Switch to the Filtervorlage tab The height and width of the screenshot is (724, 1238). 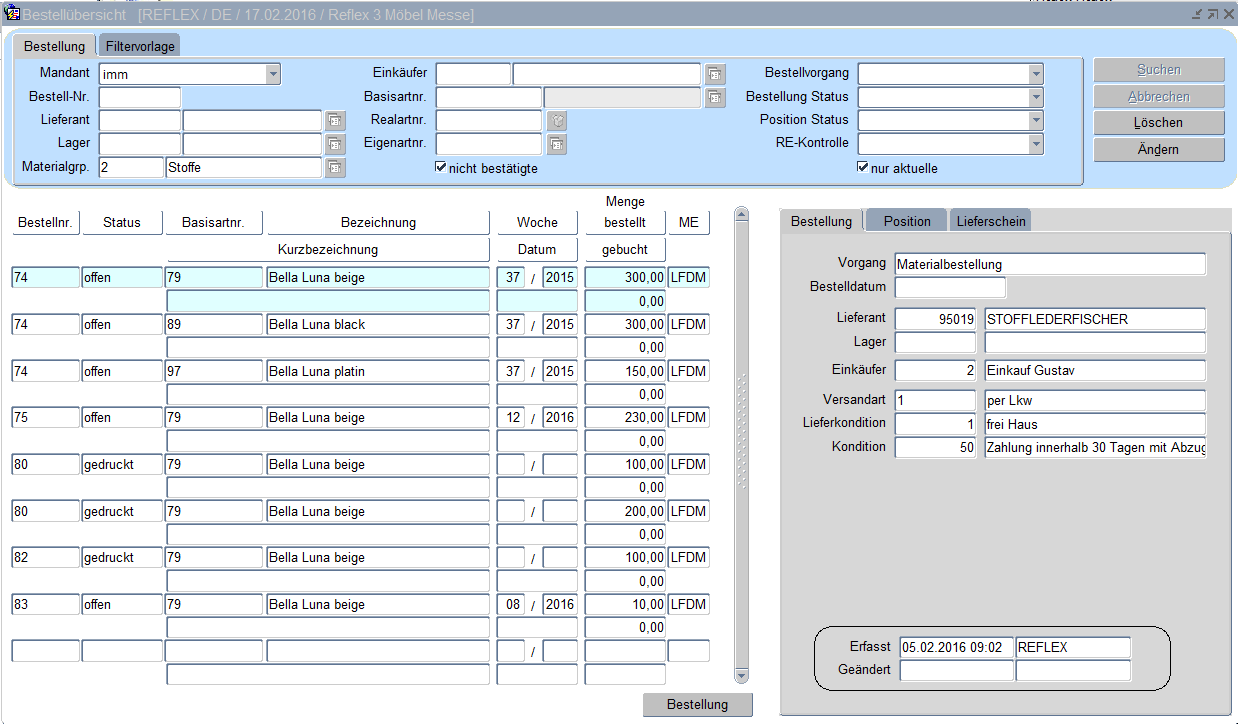click(x=140, y=47)
